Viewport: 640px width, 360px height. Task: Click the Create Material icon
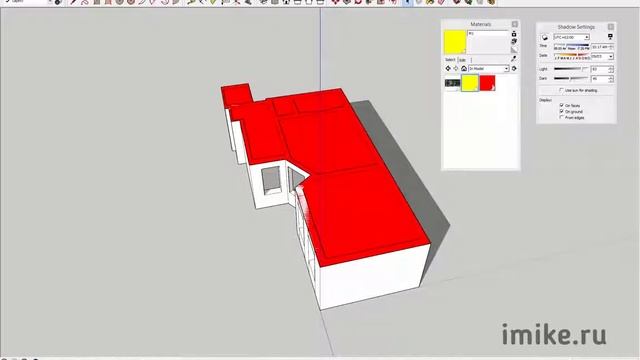[x=514, y=41]
